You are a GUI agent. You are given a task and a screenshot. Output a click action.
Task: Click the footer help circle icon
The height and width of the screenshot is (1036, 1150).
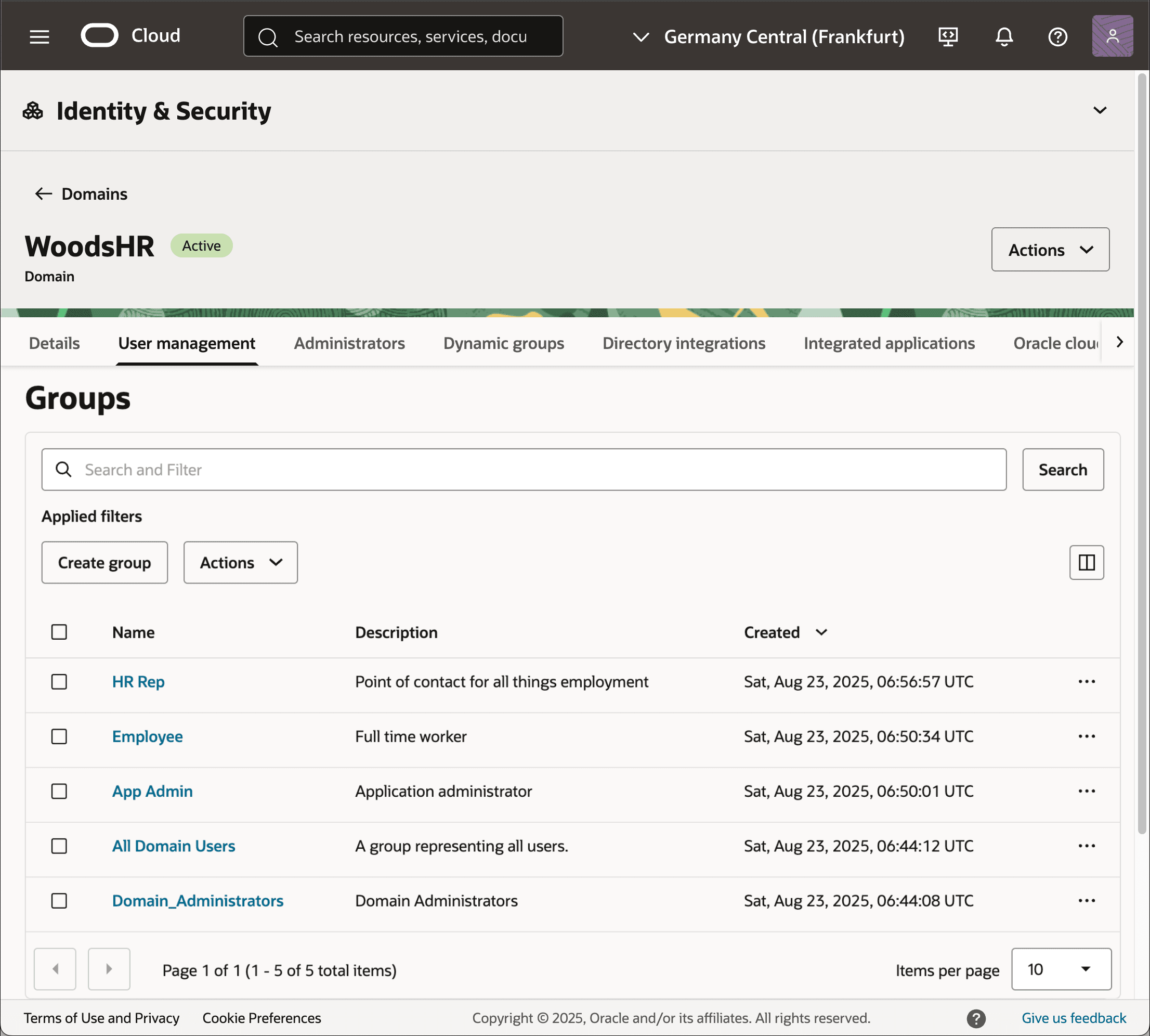tap(976, 1018)
